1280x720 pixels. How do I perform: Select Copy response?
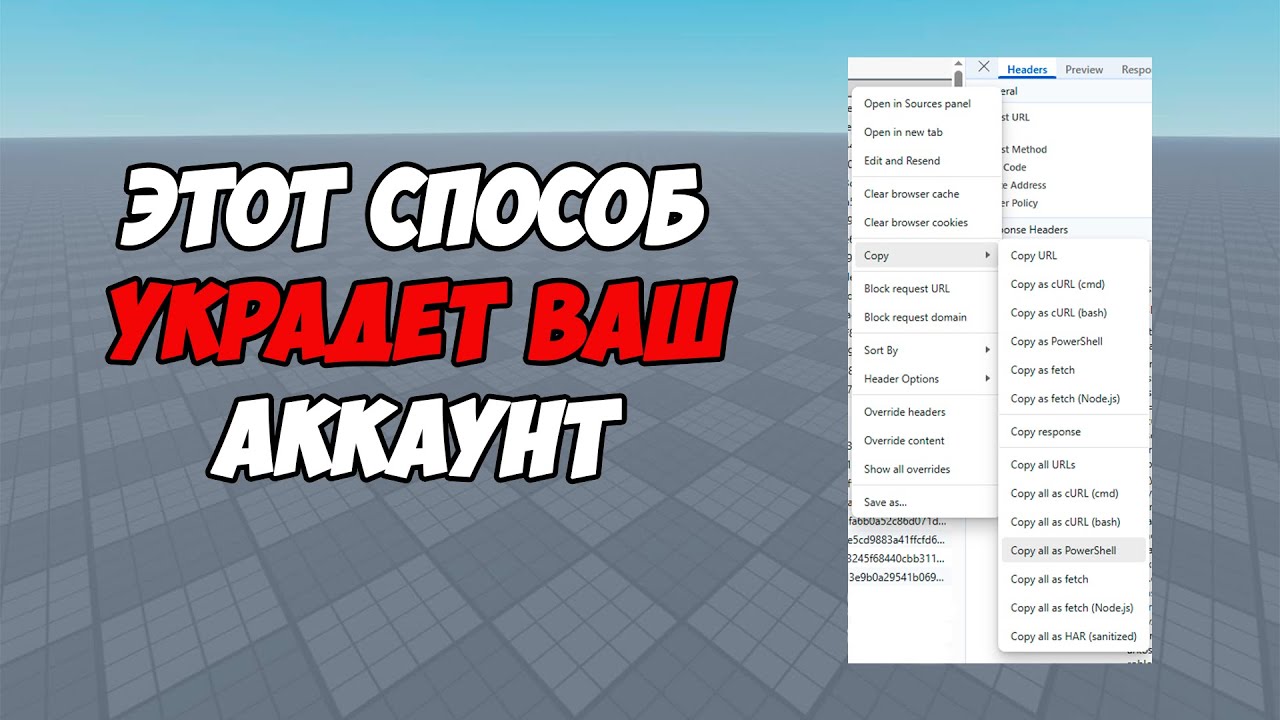click(1045, 432)
